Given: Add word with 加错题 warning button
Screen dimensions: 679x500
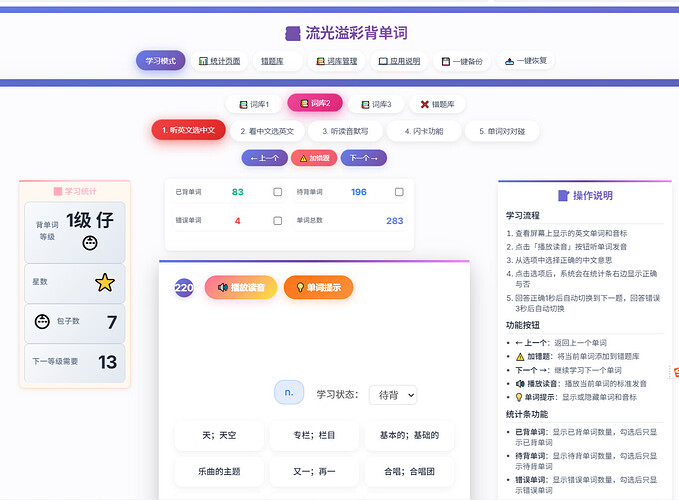Looking at the screenshot, I should (314, 158).
